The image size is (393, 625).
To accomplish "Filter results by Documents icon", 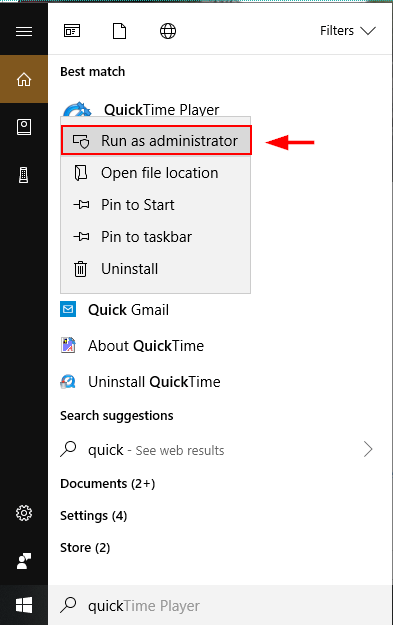I will [x=120, y=31].
